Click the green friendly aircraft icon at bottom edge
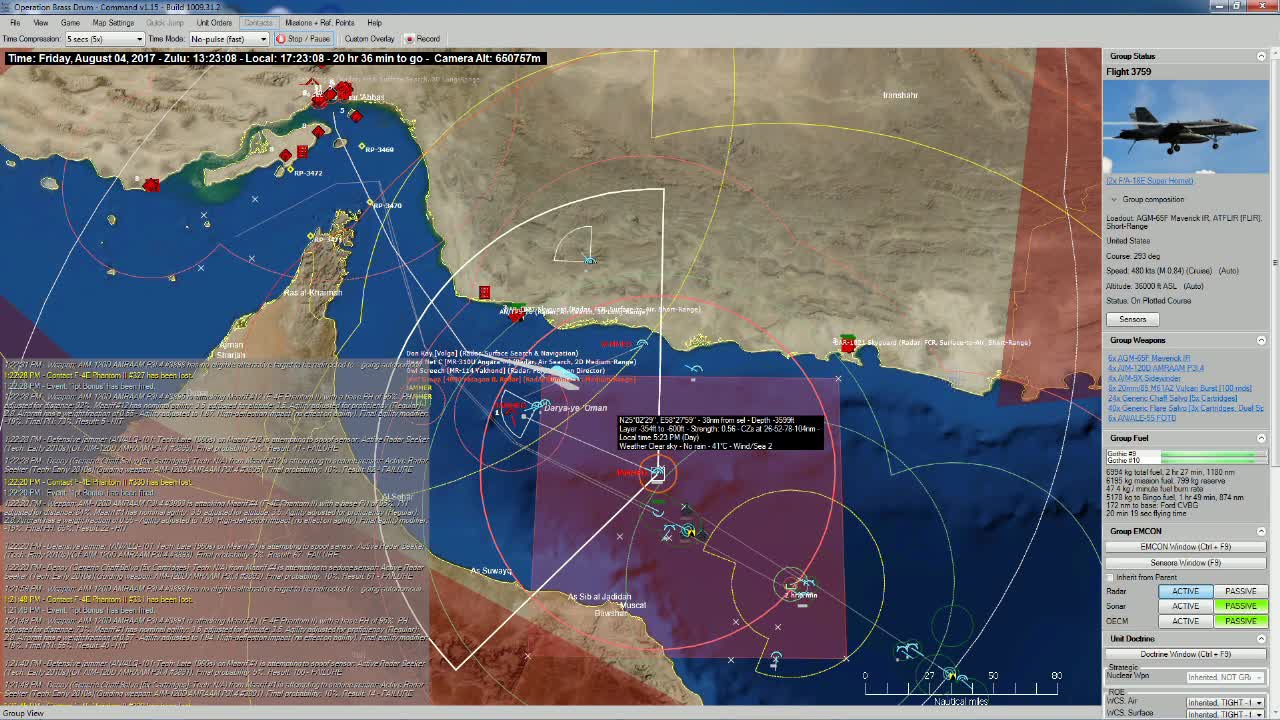The image size is (1280, 720). point(951,675)
